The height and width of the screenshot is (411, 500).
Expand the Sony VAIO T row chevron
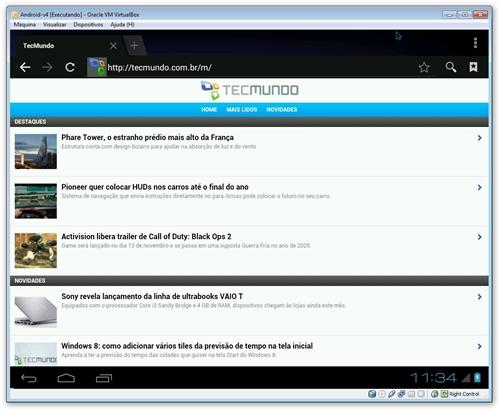pos(479,297)
